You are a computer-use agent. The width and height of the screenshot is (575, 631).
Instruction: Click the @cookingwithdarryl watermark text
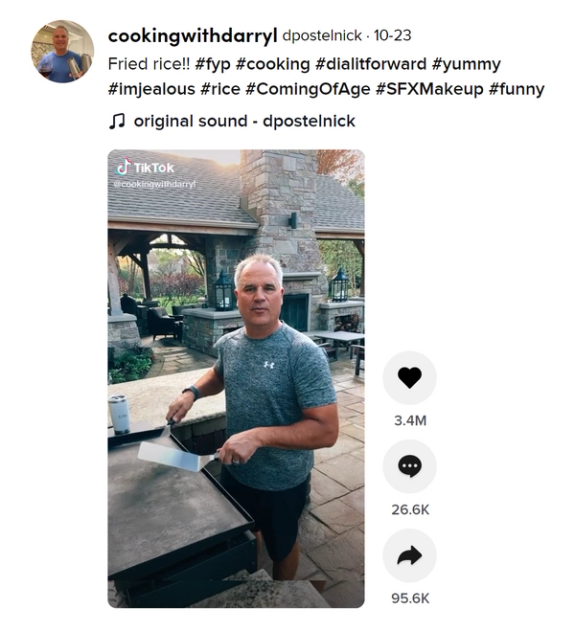tap(154, 184)
